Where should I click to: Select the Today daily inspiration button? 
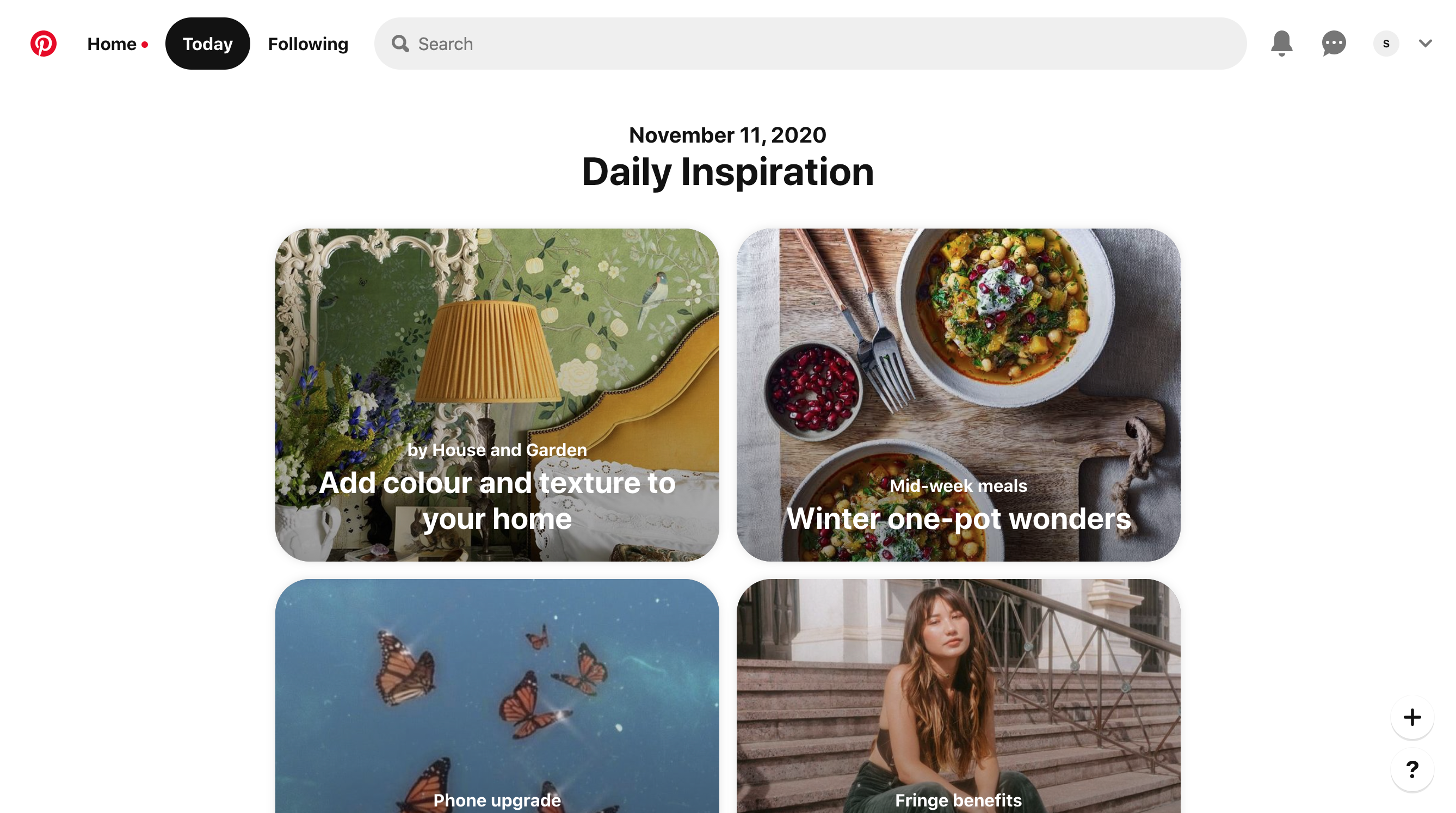click(207, 43)
